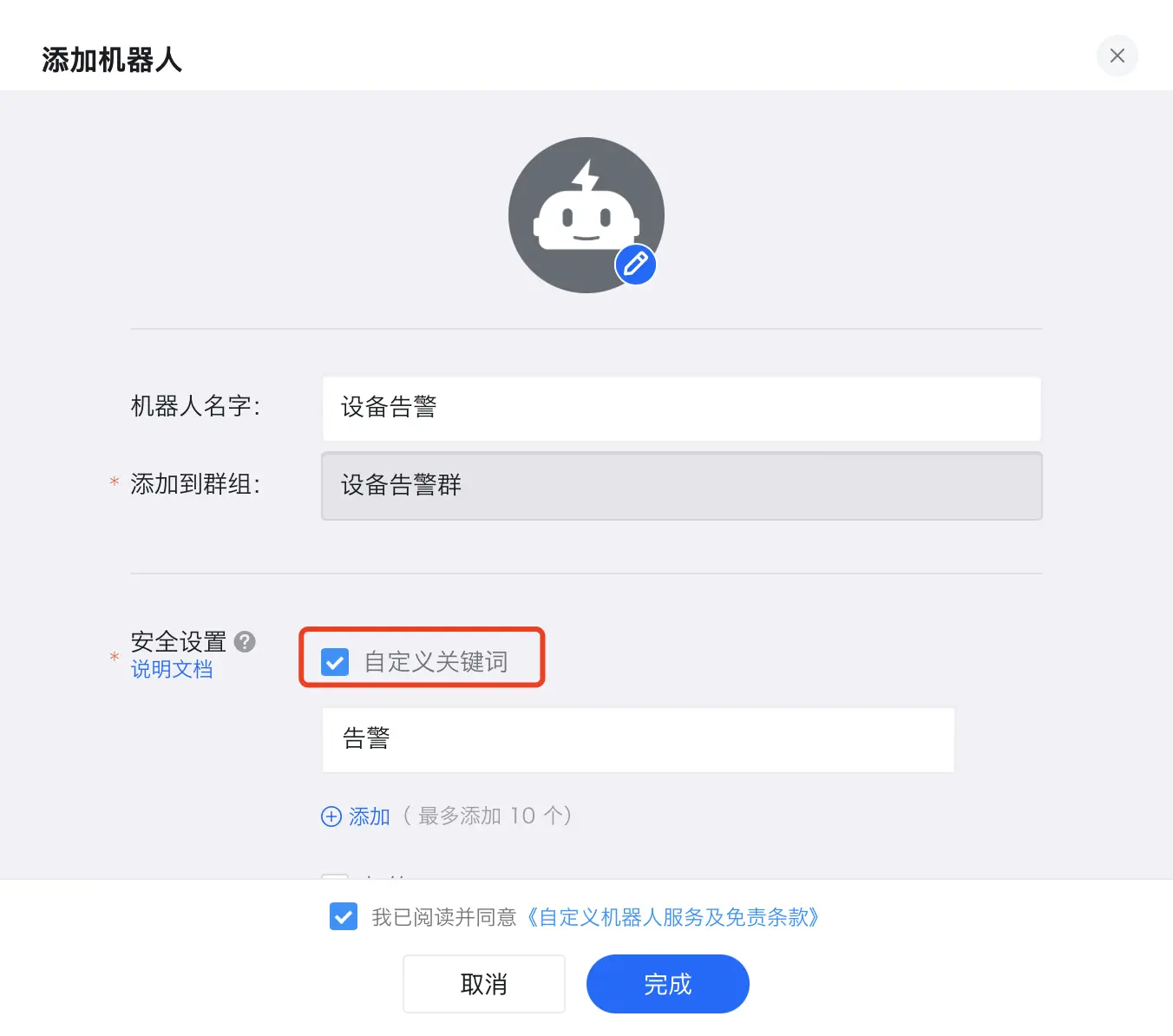Viewport: 1173px width, 1036px height.
Task: Click the 机器人名字 field label
Action: click(195, 406)
